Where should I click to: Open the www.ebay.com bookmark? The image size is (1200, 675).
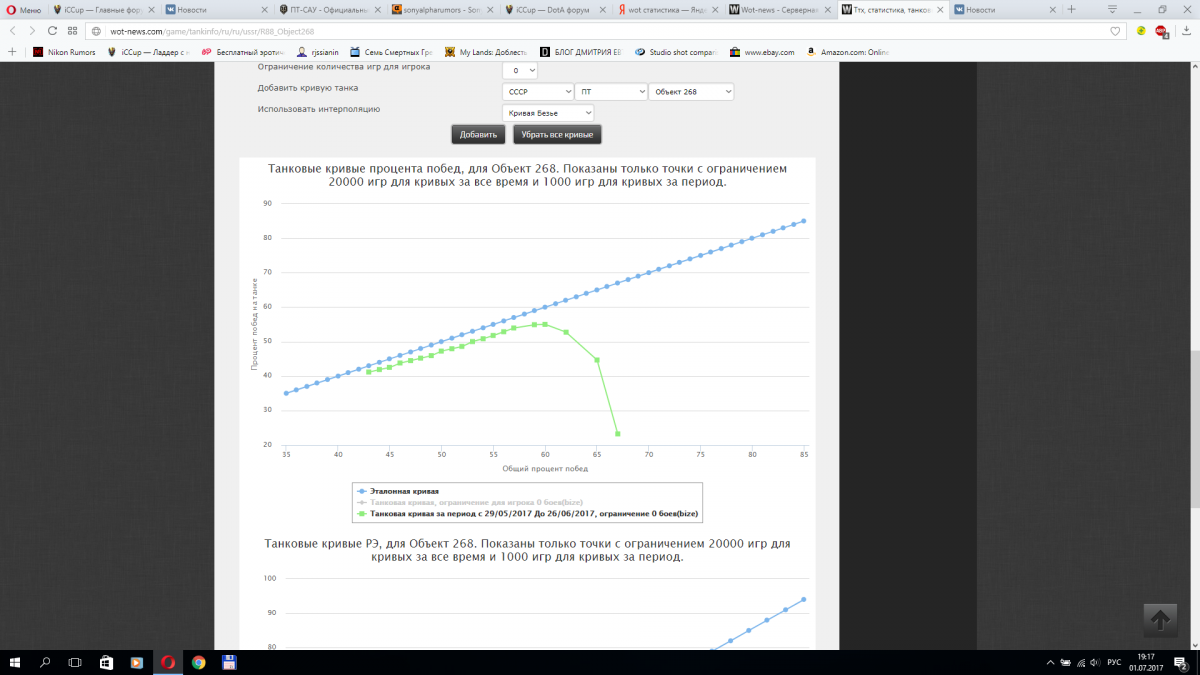click(762, 52)
